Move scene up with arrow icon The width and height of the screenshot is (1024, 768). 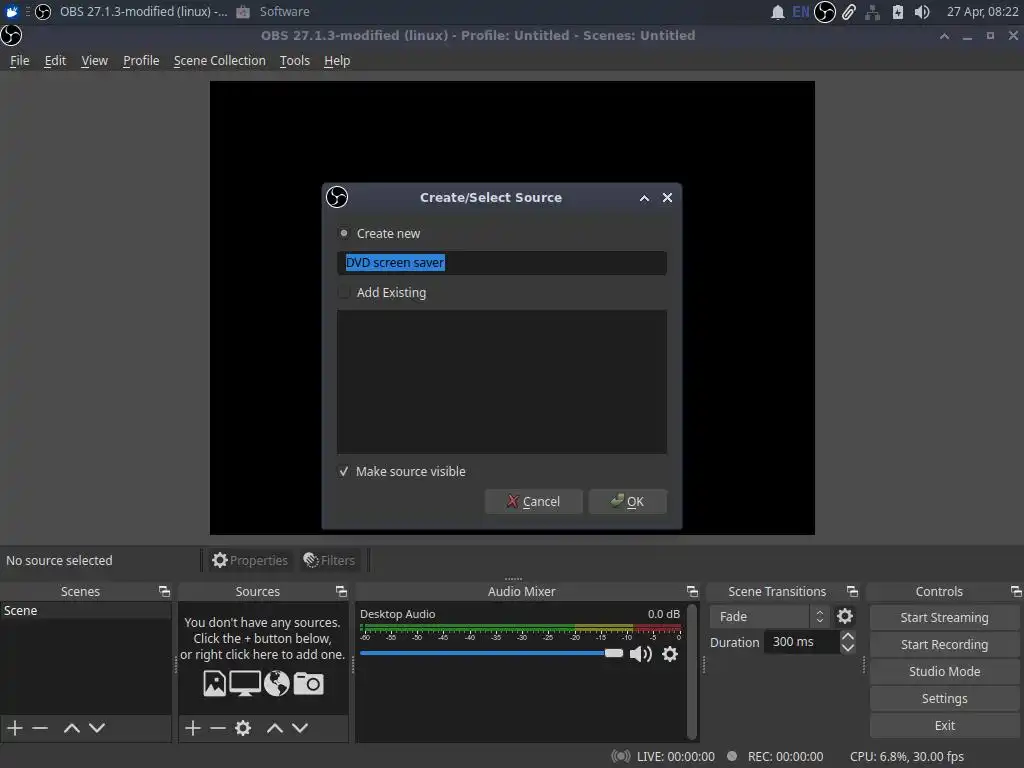click(x=72, y=728)
